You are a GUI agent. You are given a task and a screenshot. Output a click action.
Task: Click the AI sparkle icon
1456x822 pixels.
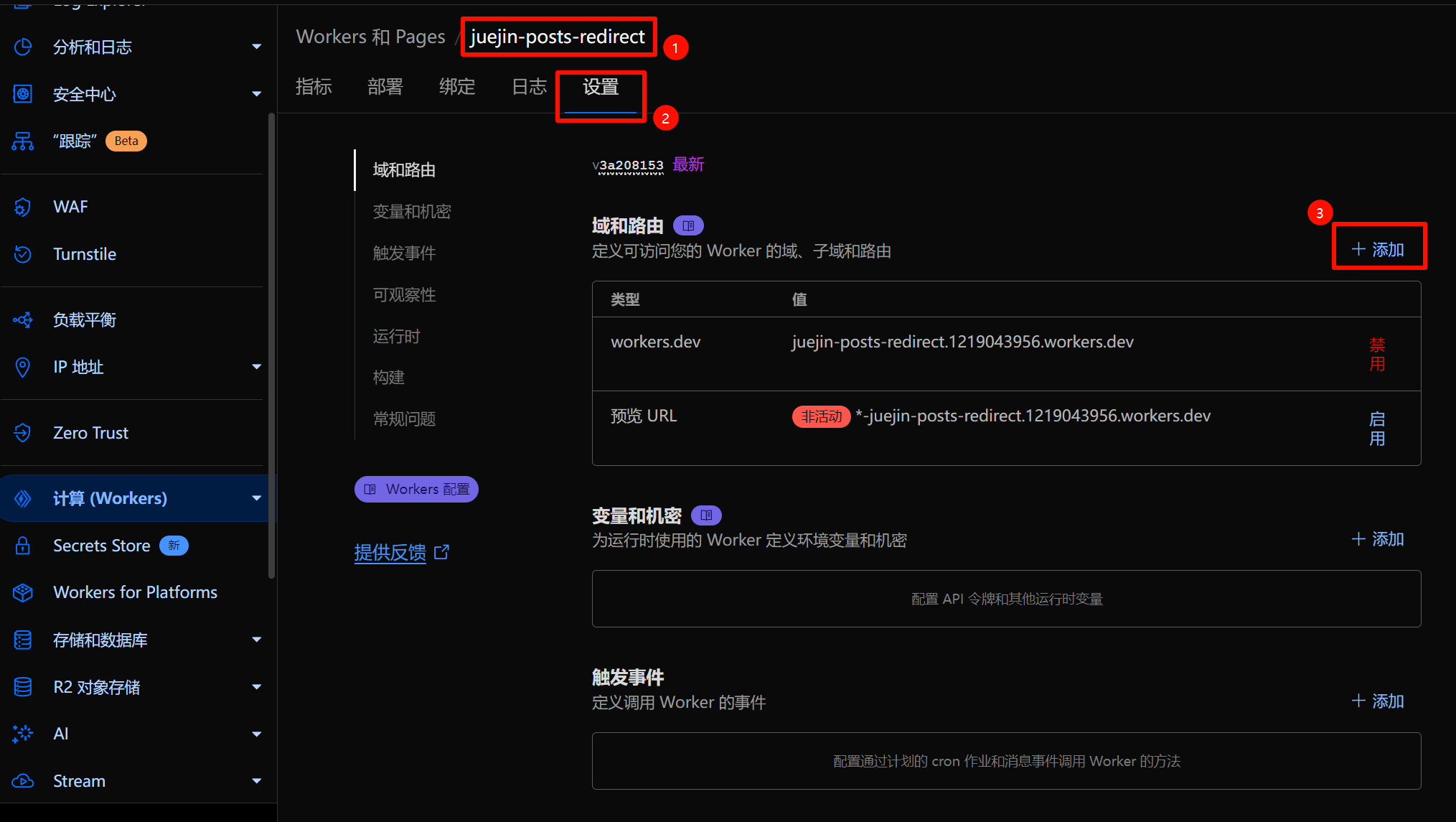(23, 734)
